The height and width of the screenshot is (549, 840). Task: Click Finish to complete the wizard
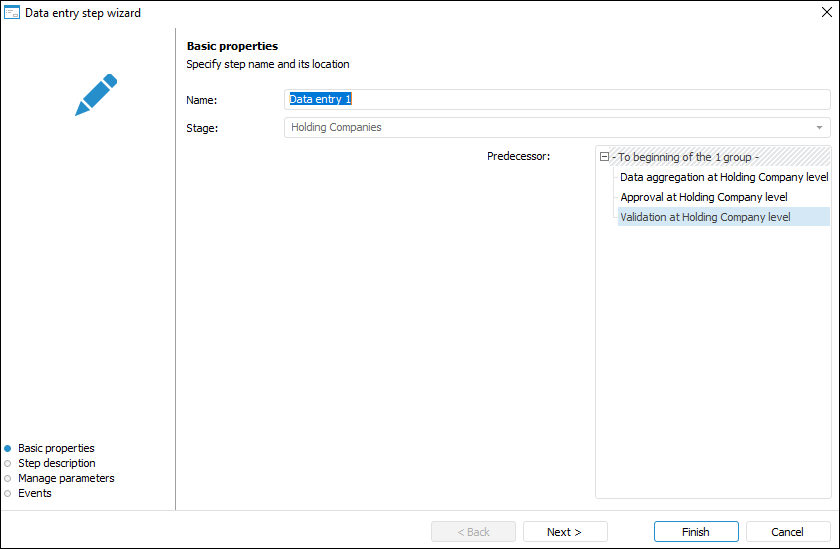coord(696,532)
